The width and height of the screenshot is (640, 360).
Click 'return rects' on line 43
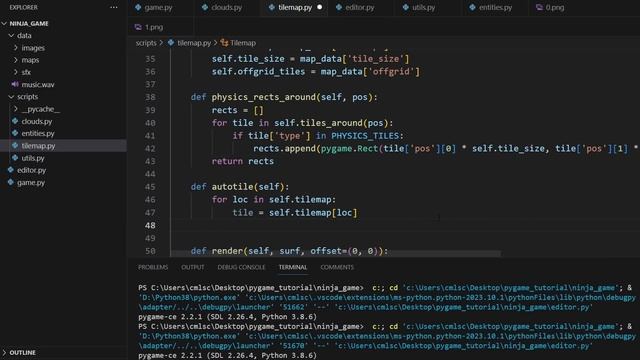click(x=242, y=161)
